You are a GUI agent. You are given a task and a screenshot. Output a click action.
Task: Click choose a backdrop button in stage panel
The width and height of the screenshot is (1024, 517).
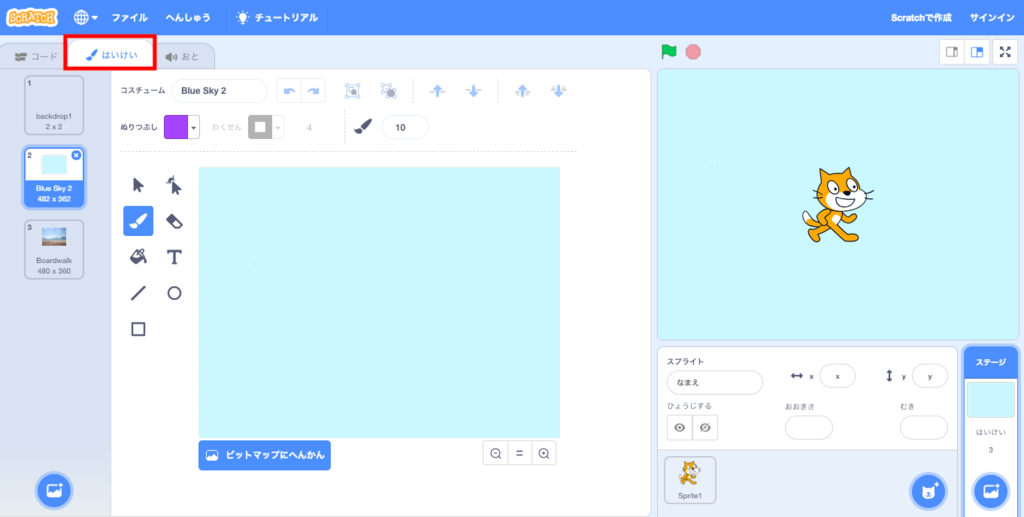coord(991,492)
